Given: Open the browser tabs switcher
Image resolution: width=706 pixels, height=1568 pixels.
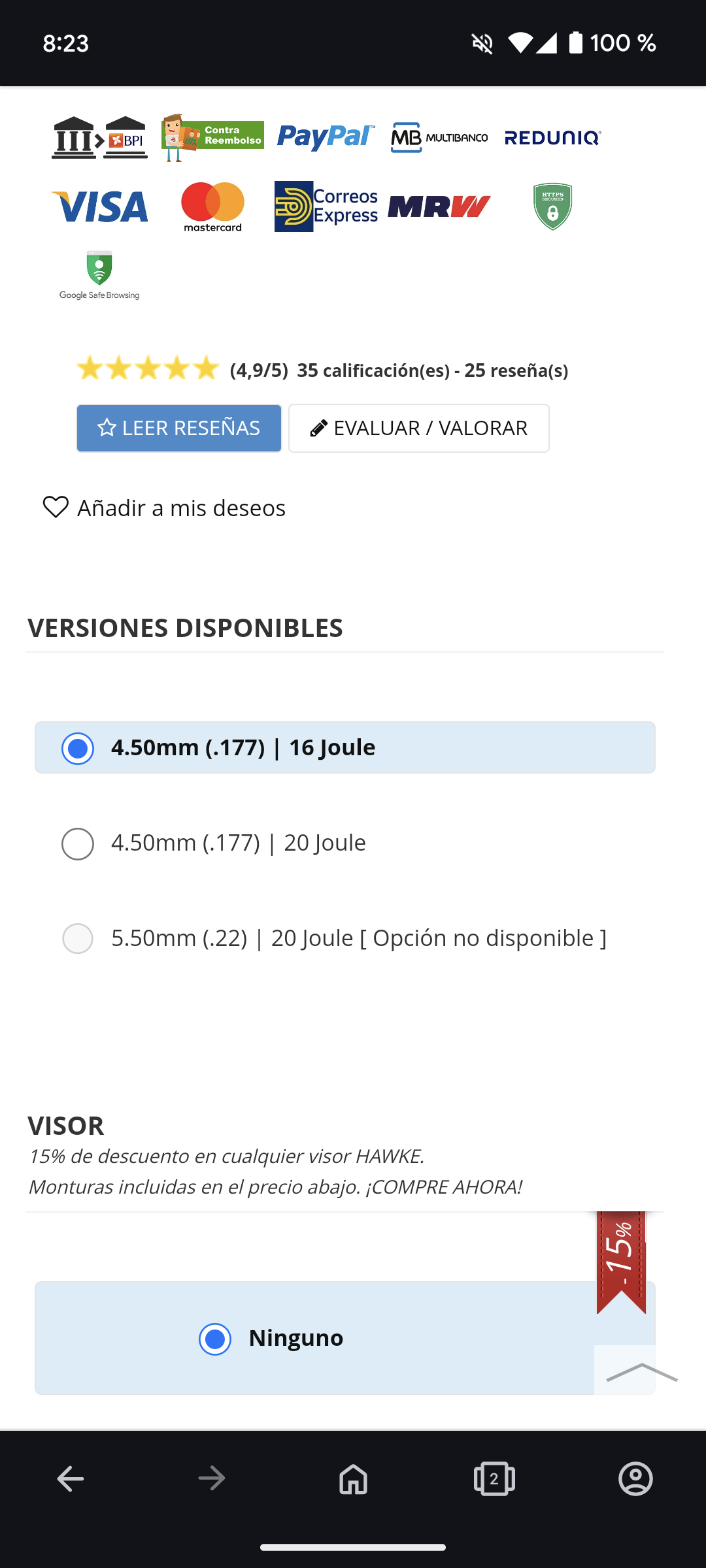Looking at the screenshot, I should (x=494, y=1478).
